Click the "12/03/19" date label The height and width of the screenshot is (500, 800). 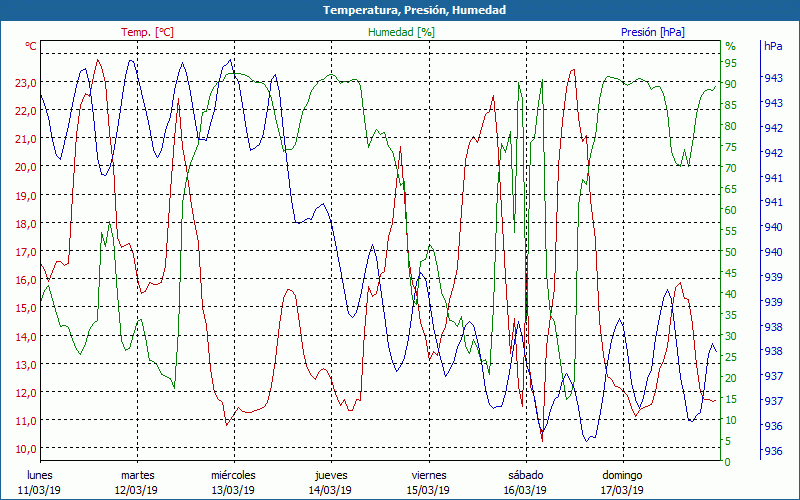click(x=136, y=490)
